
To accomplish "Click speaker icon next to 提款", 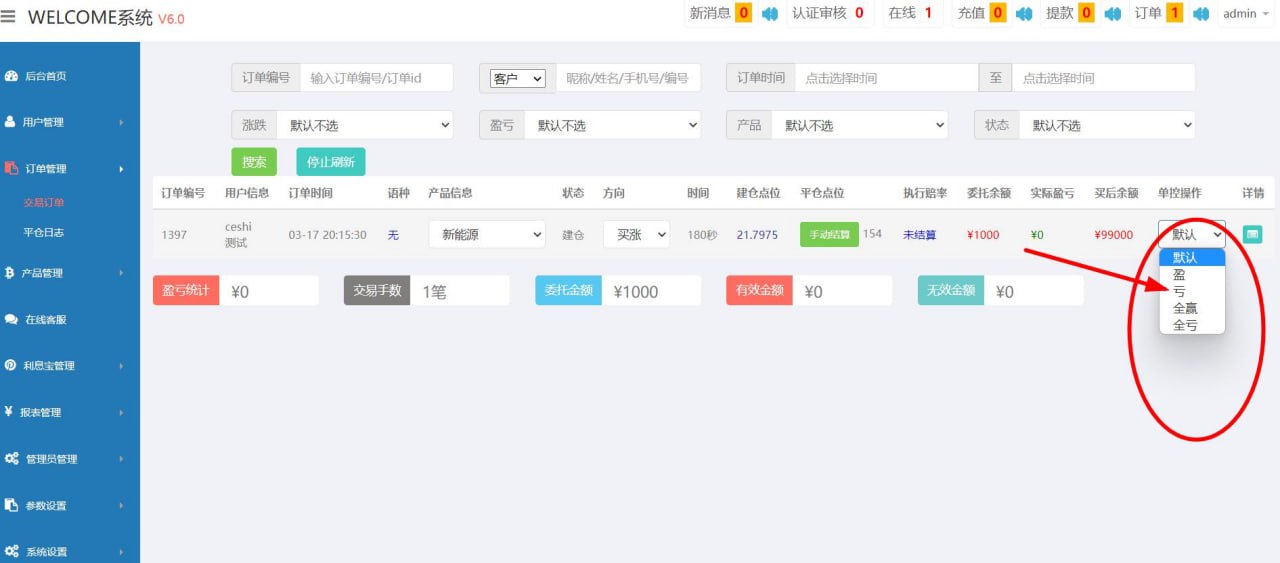I will click(1112, 14).
